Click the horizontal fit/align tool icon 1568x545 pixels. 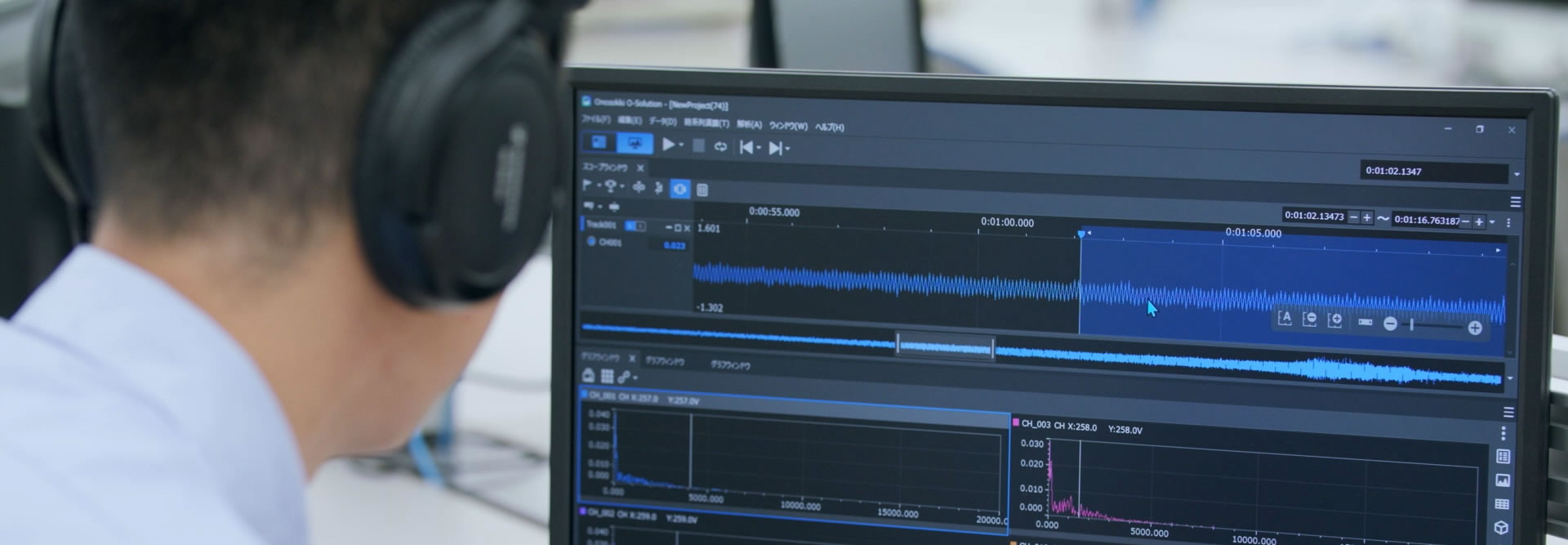point(639,187)
